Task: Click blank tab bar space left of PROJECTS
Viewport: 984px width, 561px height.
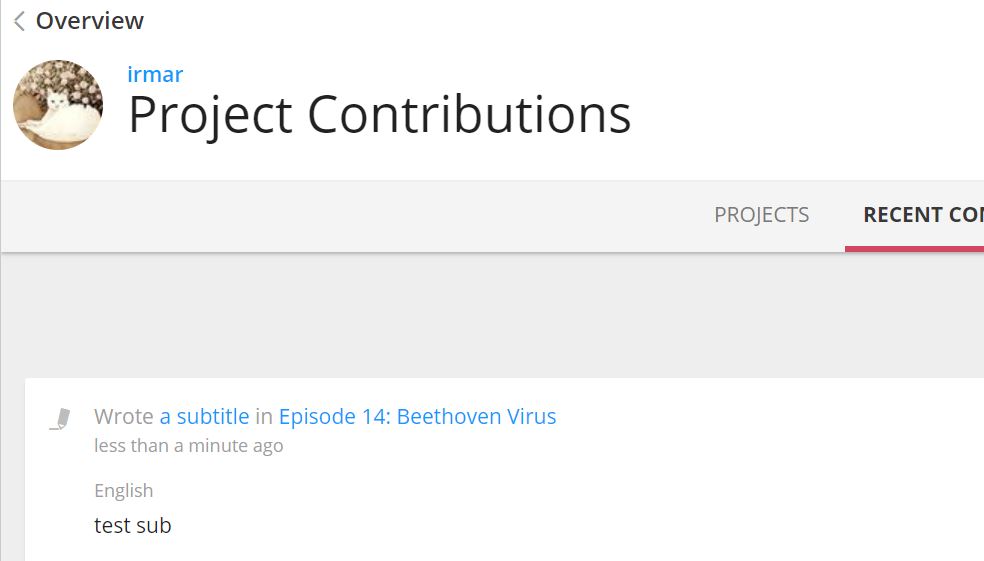Action: pyautogui.click(x=351, y=215)
